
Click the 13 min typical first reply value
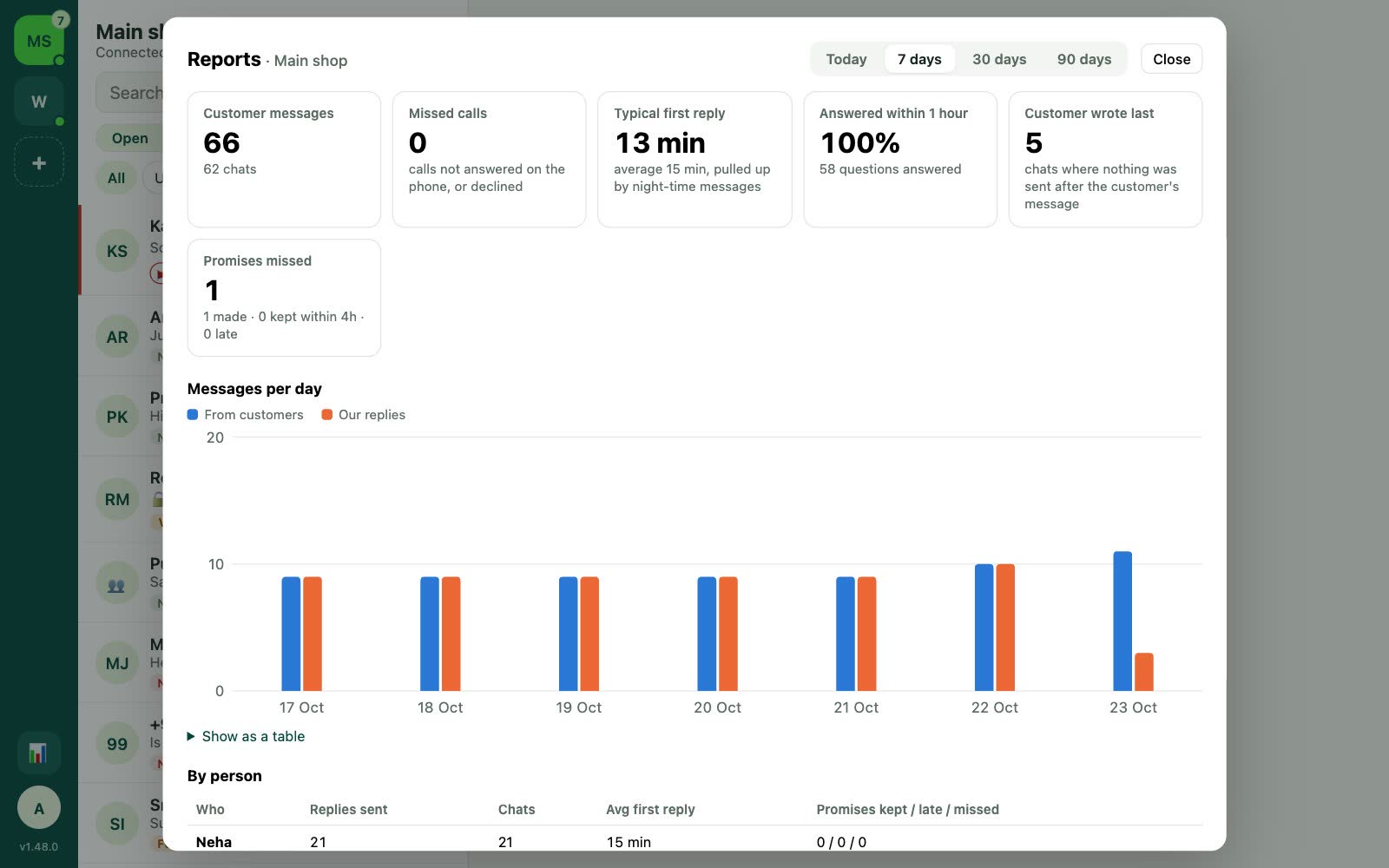[x=661, y=142]
